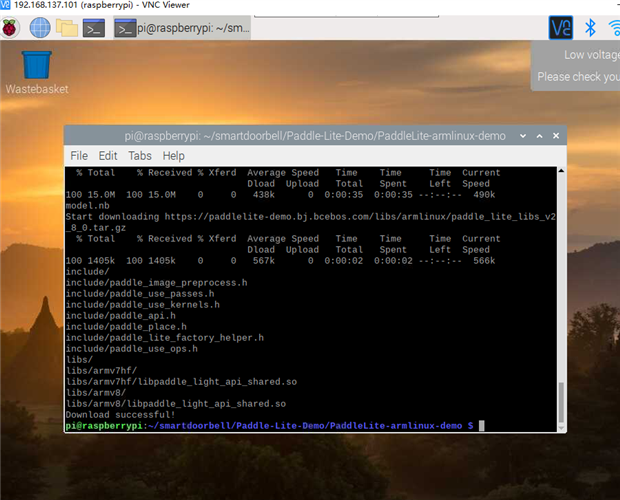Open the Wi-Fi network tray icon

[614, 28]
